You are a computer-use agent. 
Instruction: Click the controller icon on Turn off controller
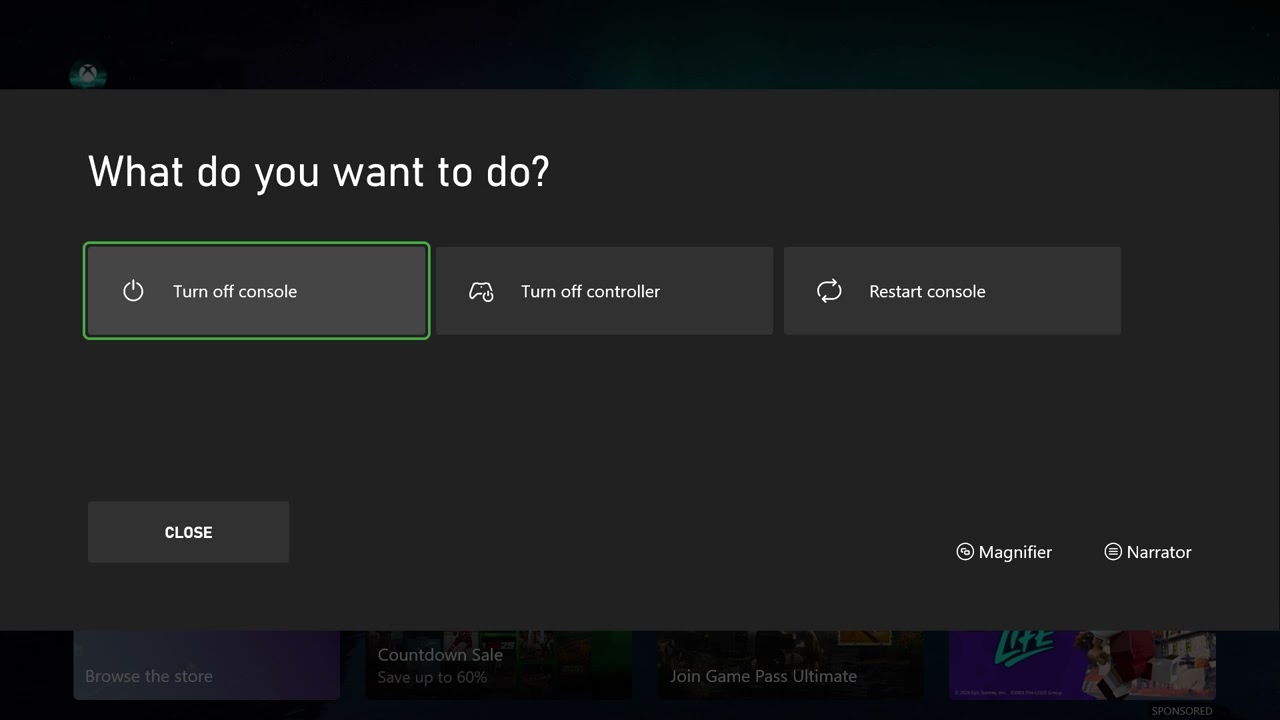pyautogui.click(x=481, y=291)
